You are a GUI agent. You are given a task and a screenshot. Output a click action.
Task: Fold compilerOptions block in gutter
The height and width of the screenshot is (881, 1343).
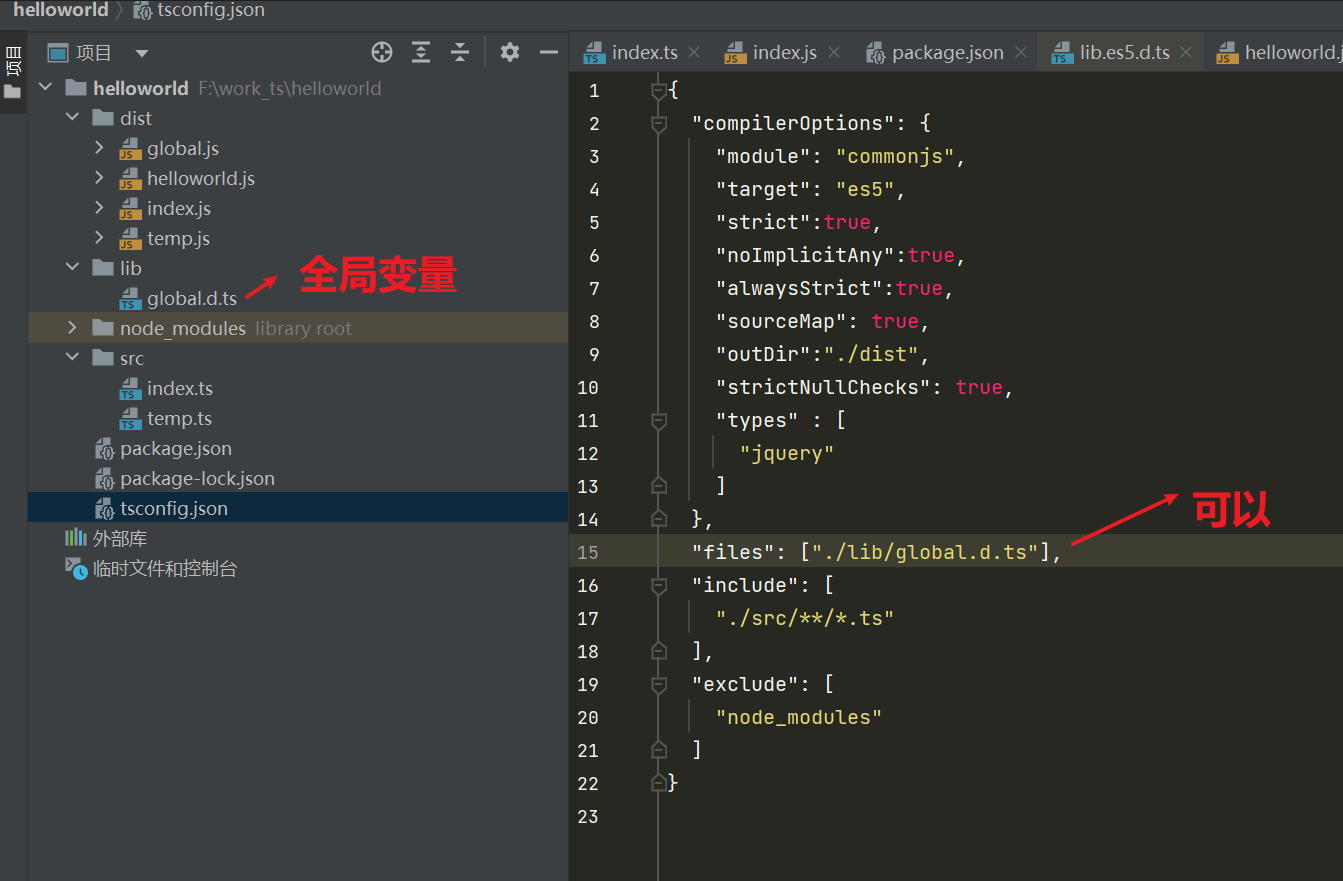[x=658, y=124]
